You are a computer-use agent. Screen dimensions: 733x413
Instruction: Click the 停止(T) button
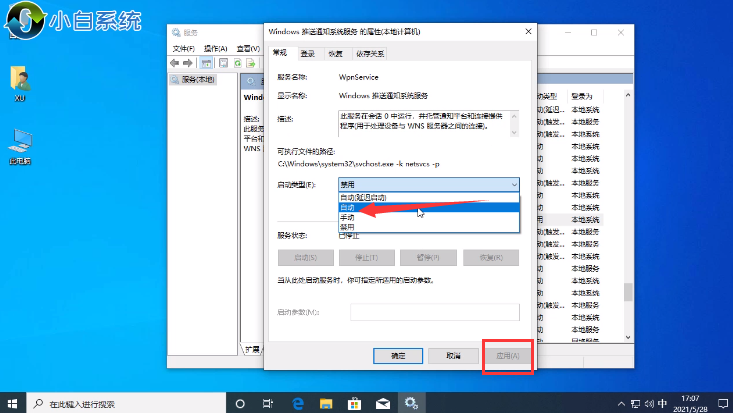point(366,258)
